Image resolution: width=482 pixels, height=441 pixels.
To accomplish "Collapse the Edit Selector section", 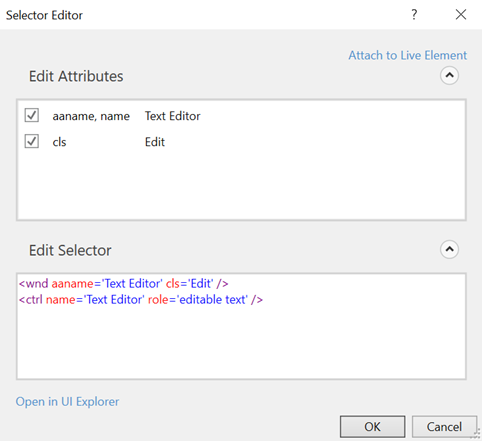I will coord(449,249).
